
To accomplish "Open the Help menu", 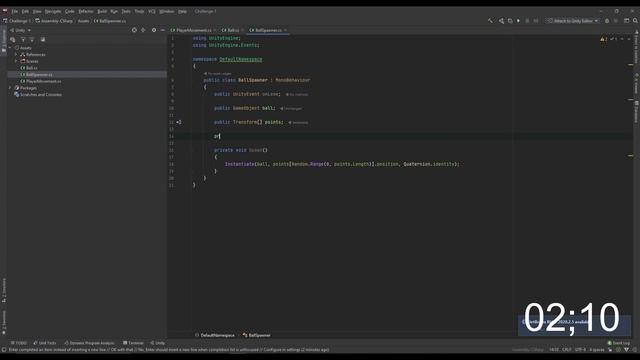I will tap(182, 11).
